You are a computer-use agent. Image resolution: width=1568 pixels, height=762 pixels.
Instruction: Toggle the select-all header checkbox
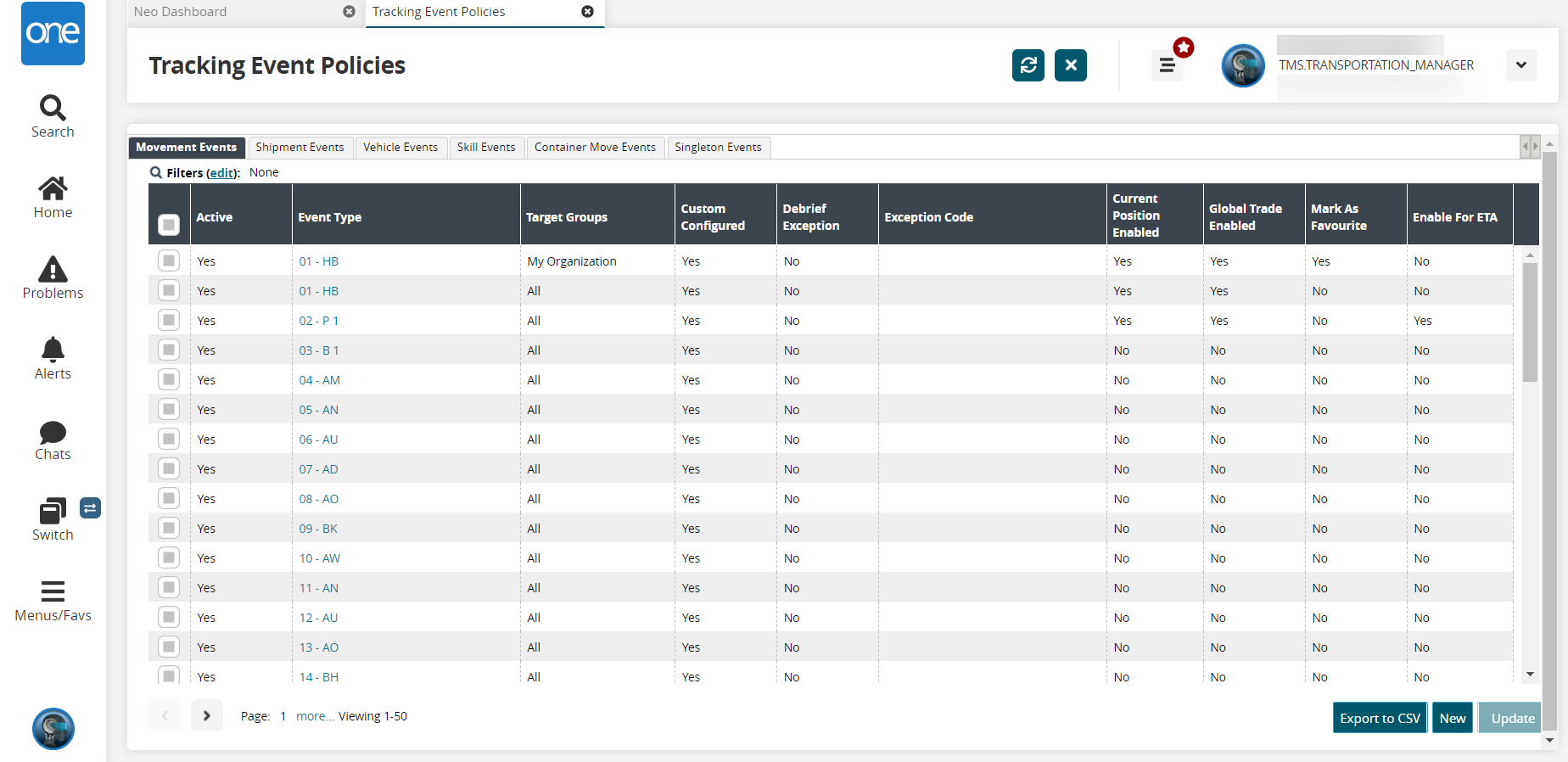point(169,225)
